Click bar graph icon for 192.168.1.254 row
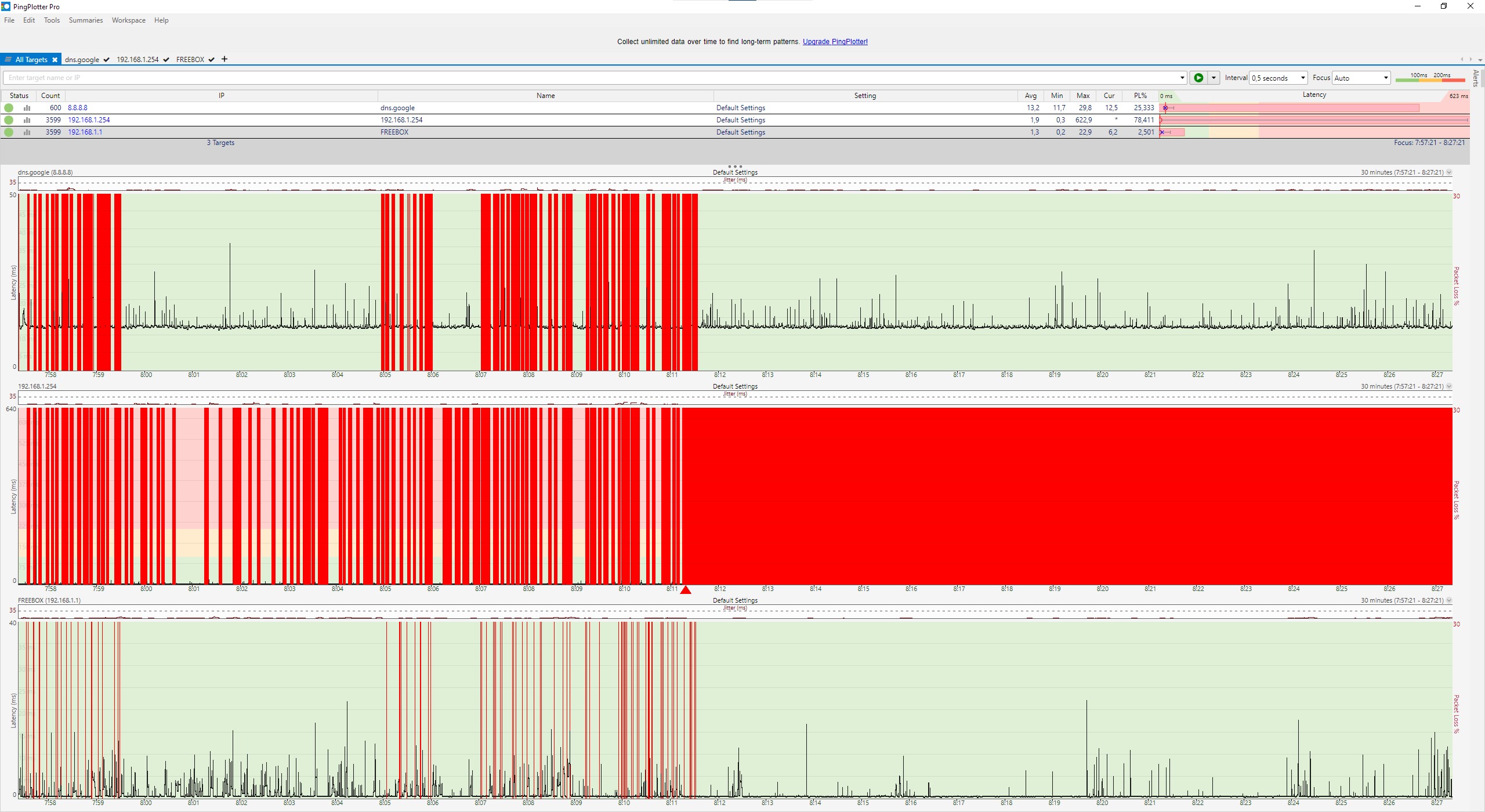Image resolution: width=1485 pixels, height=812 pixels. tap(27, 120)
